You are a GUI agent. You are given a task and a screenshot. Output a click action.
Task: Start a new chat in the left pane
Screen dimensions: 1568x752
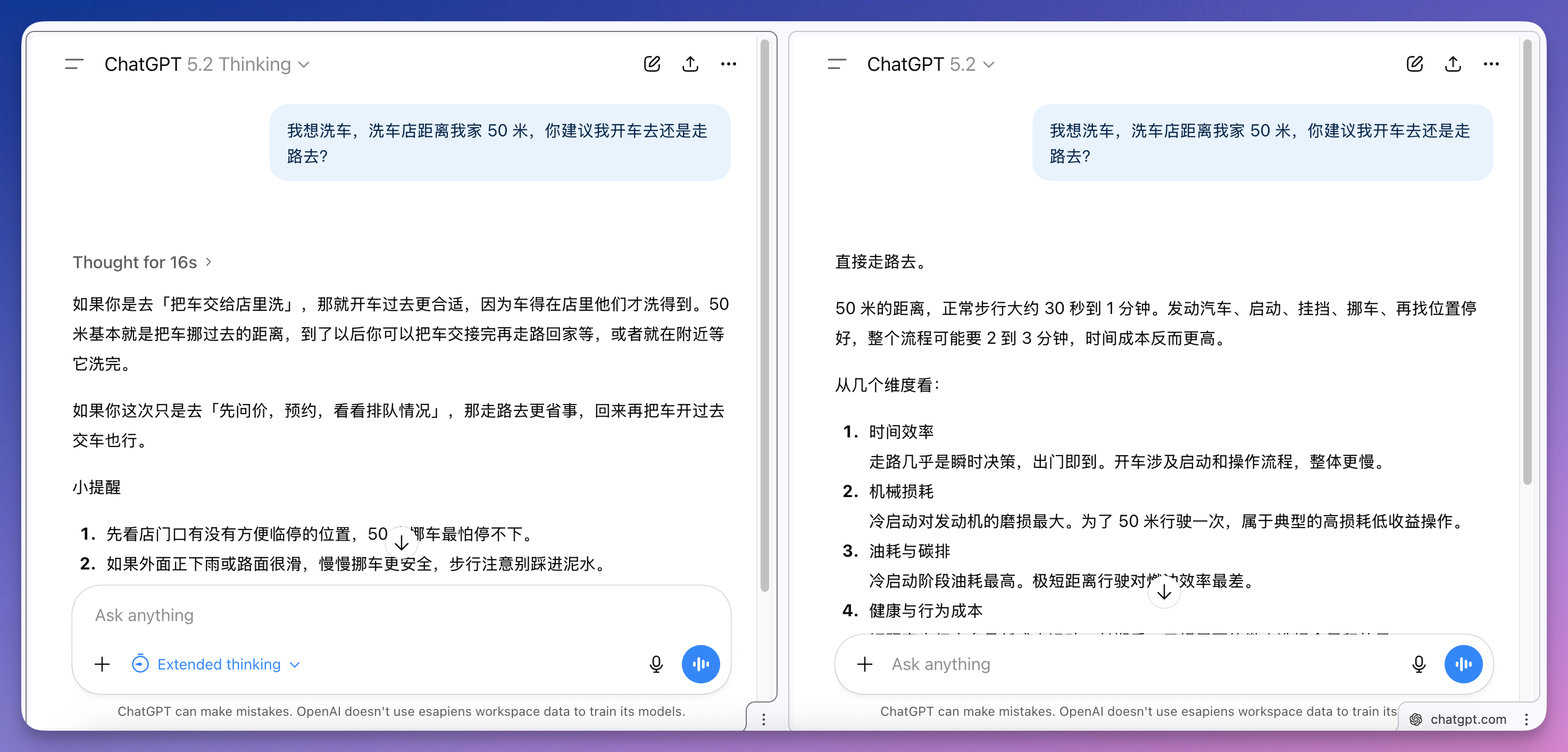tap(652, 64)
